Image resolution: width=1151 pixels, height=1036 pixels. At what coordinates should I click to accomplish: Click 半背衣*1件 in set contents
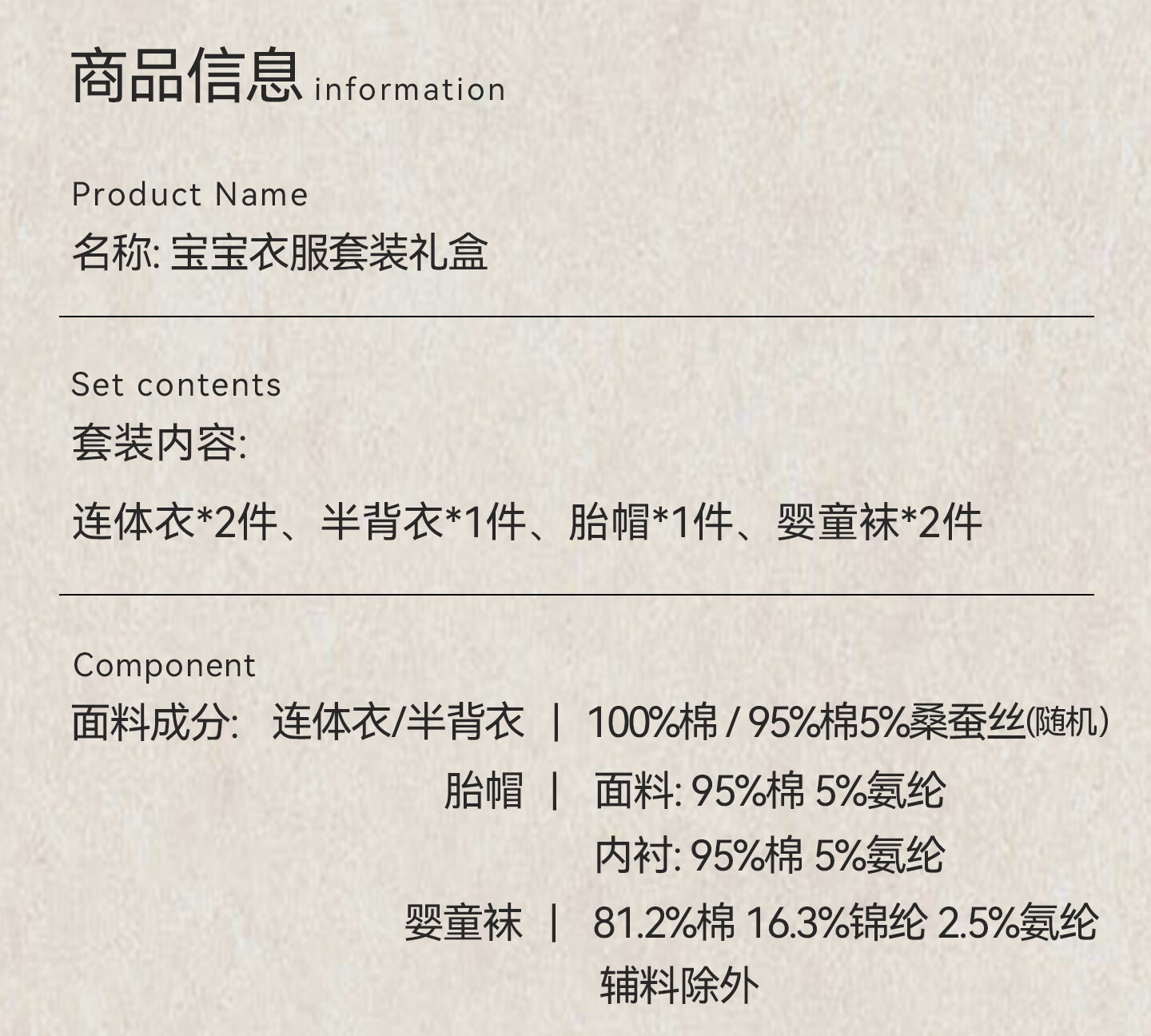(423, 523)
